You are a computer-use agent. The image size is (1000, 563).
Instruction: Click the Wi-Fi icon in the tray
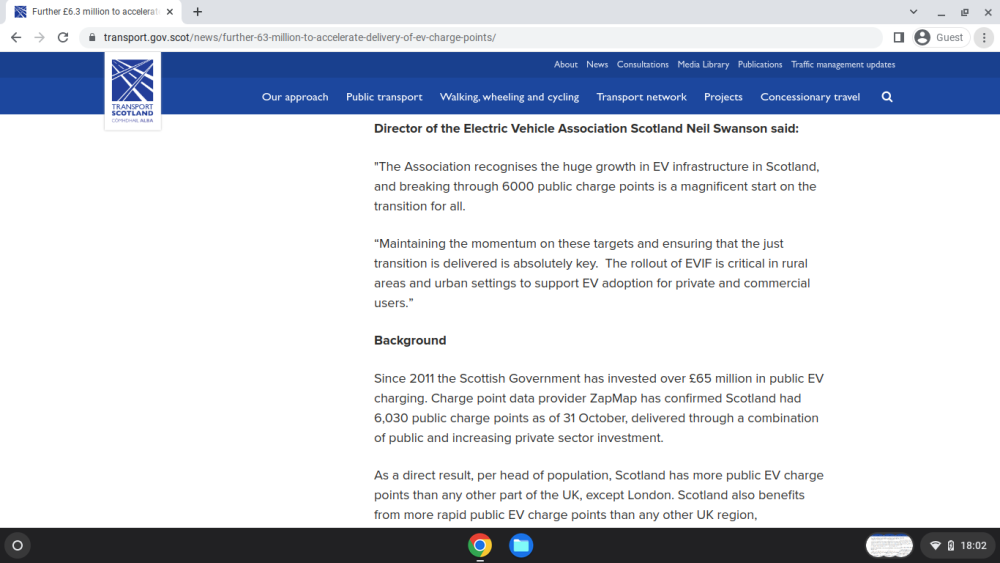click(x=936, y=546)
